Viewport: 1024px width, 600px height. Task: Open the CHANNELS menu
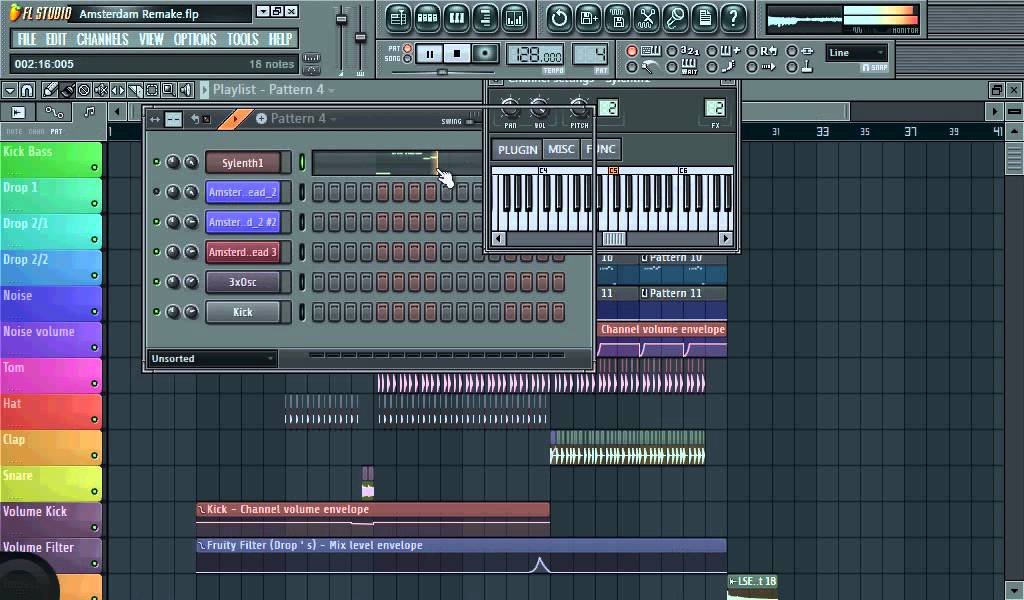103,39
